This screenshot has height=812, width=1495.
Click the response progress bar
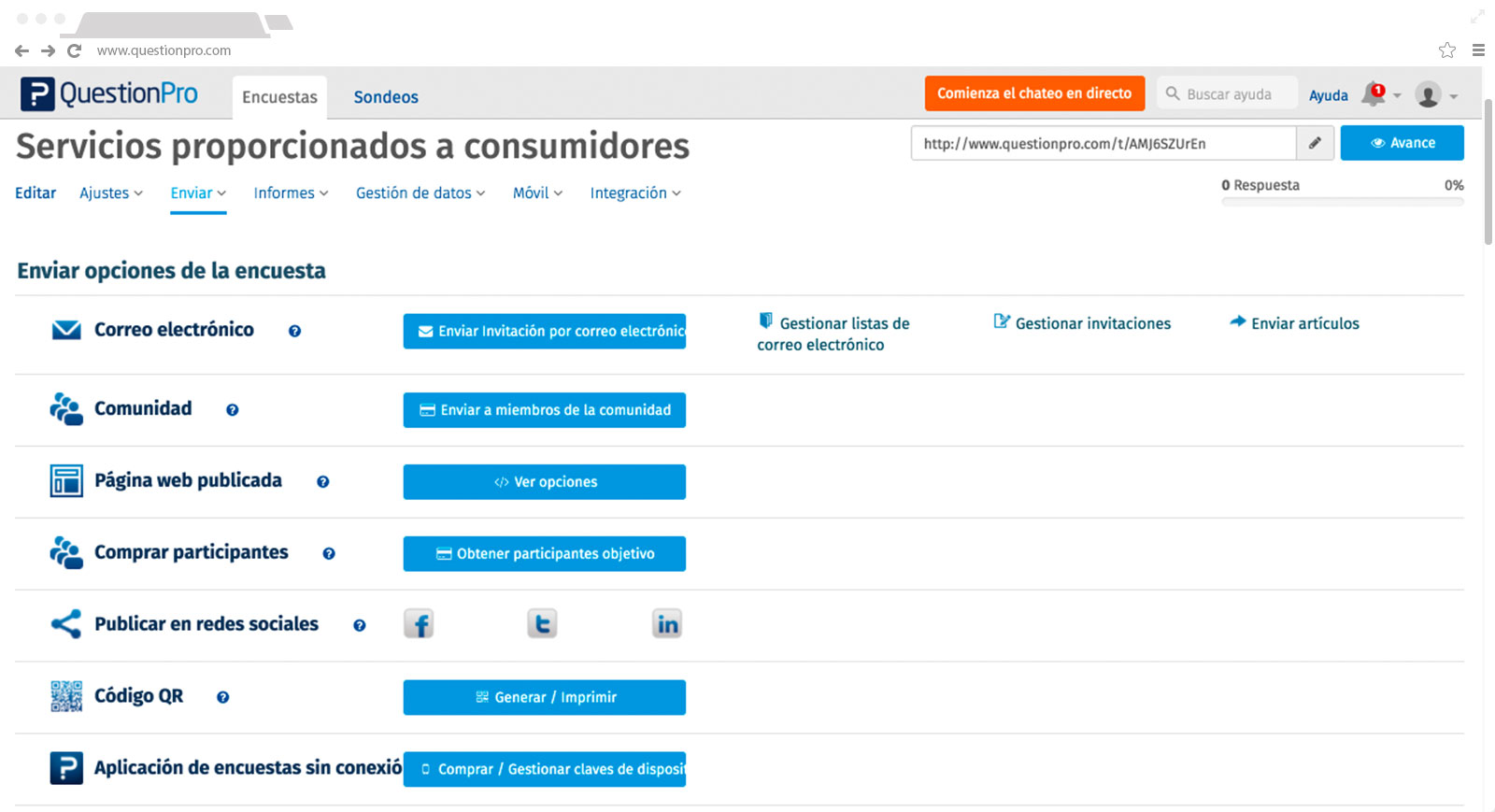[1342, 202]
